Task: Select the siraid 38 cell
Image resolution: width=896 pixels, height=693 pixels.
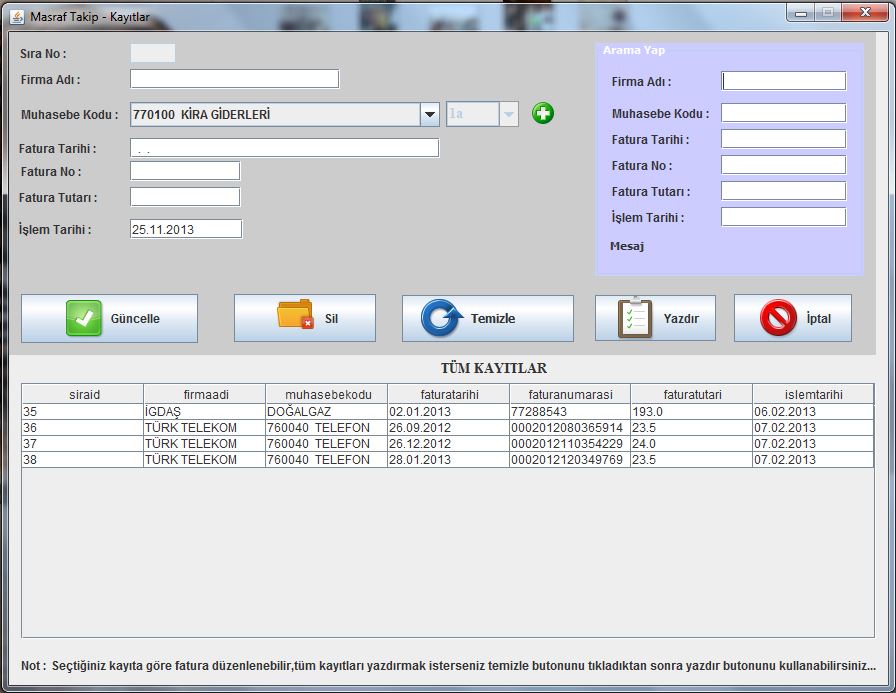Action: [x=83, y=459]
